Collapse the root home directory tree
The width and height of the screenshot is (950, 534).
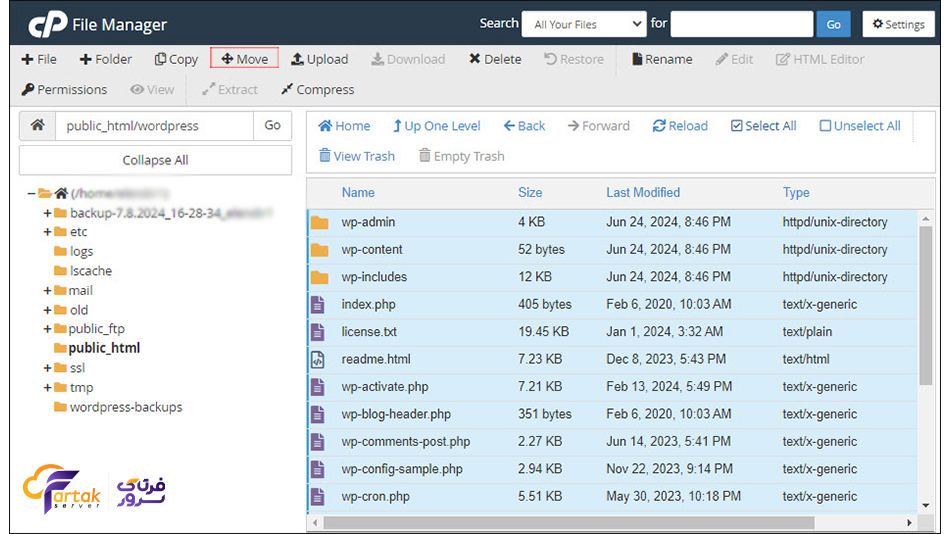pyautogui.click(x=32, y=193)
